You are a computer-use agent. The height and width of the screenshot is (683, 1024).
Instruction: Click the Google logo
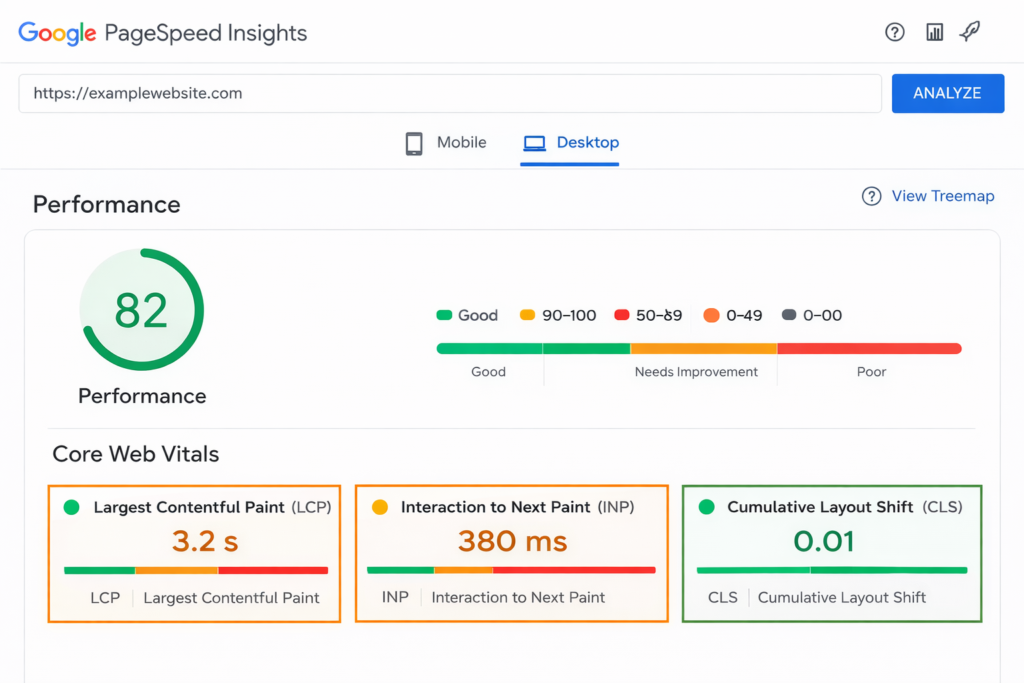click(56, 33)
